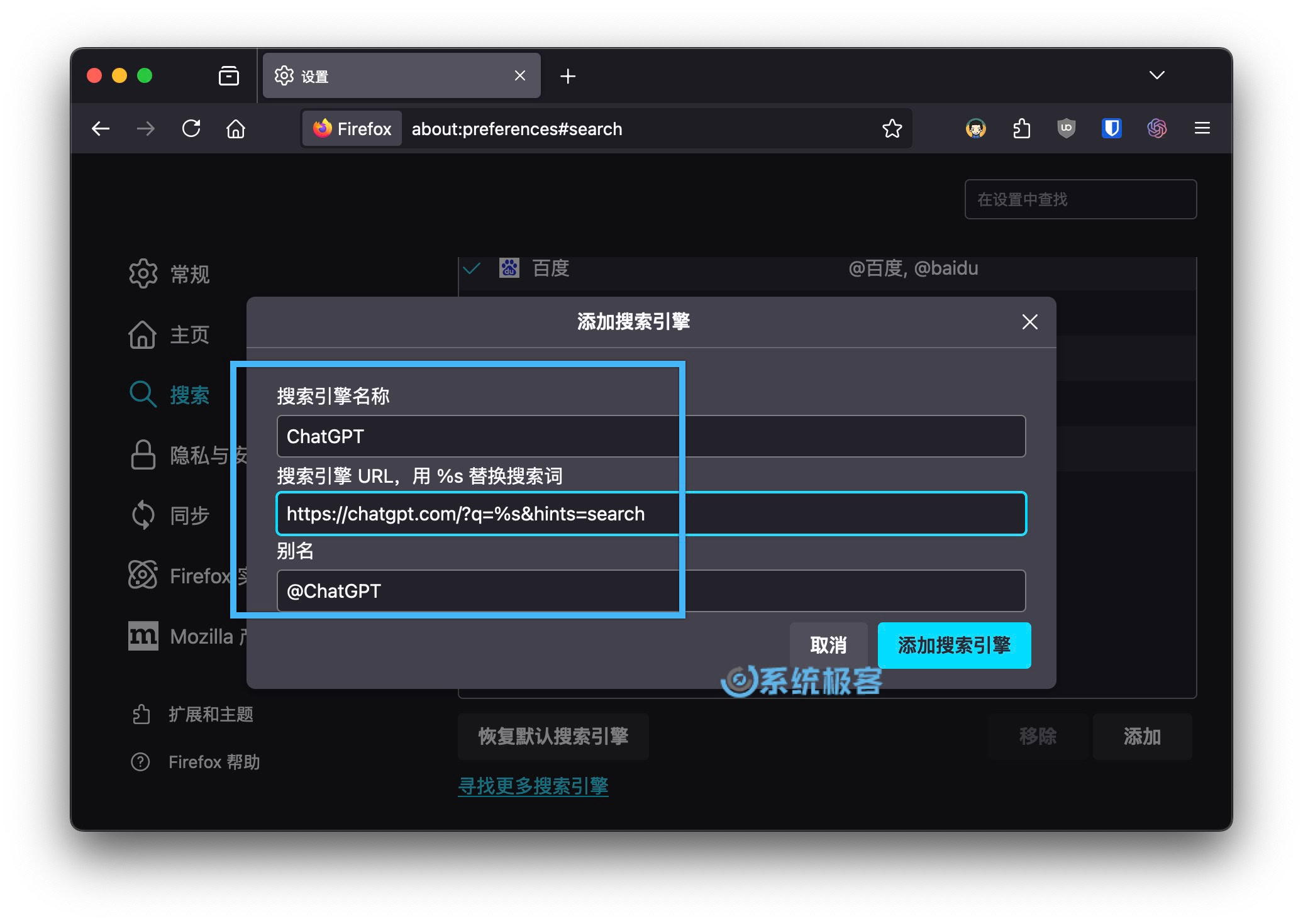Click the search engine URL field

click(651, 514)
